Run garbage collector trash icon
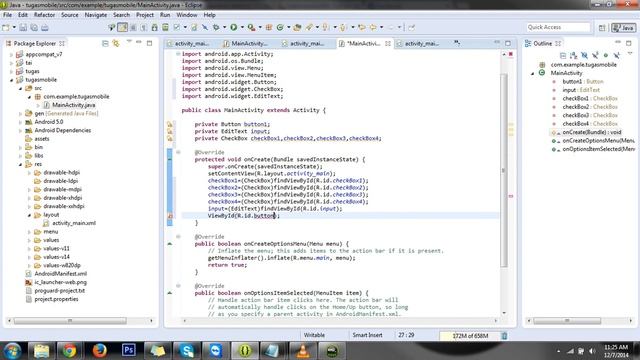Screen dimensions: 640x360 504,336
